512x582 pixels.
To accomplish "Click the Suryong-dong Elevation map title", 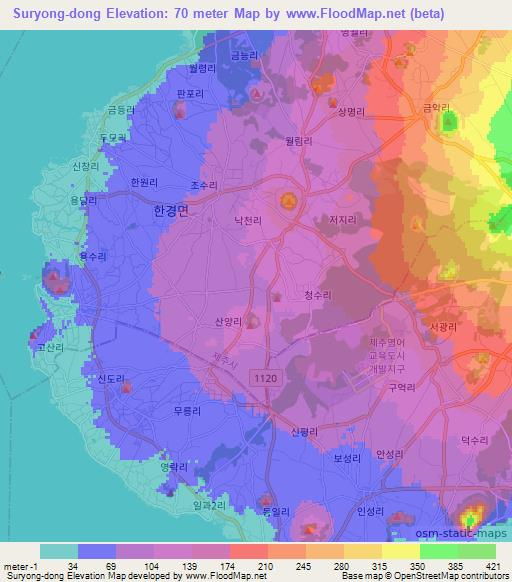I will (x=229, y=14).
